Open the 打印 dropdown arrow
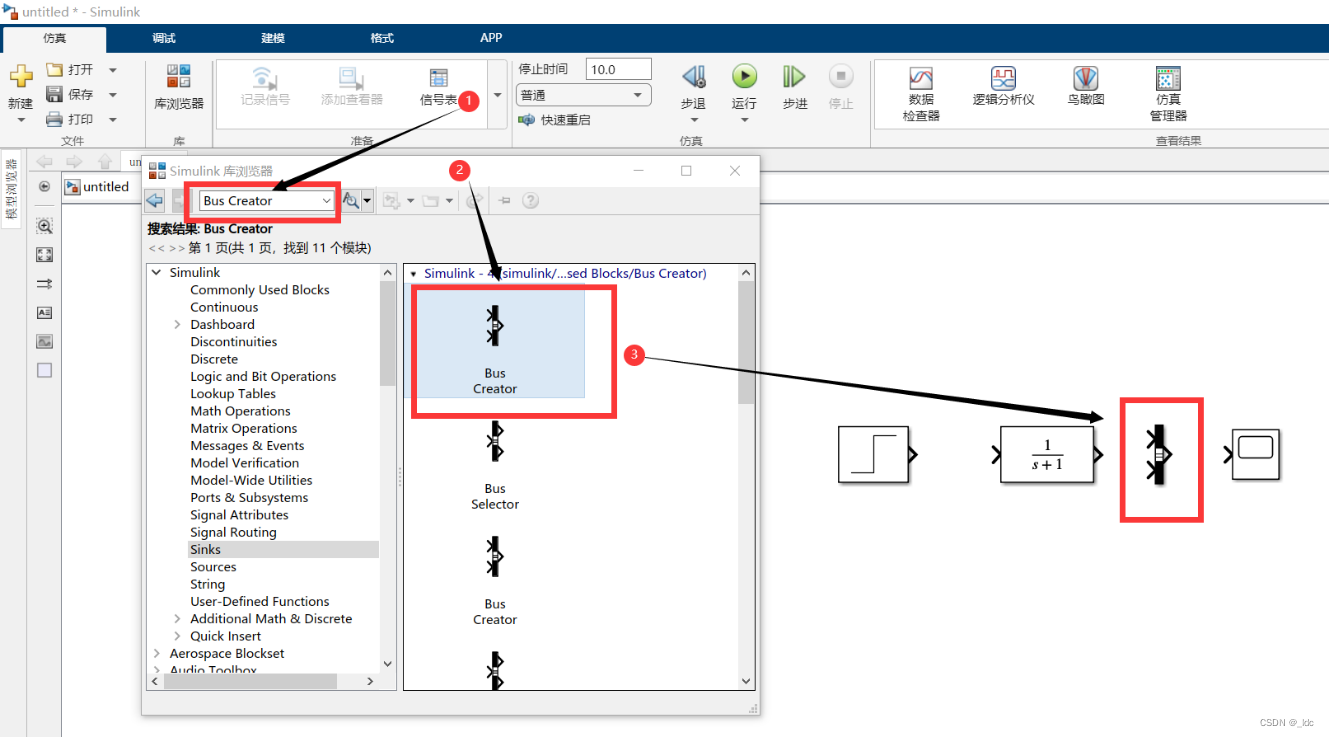Viewport: 1329px width, 737px height. (112, 119)
